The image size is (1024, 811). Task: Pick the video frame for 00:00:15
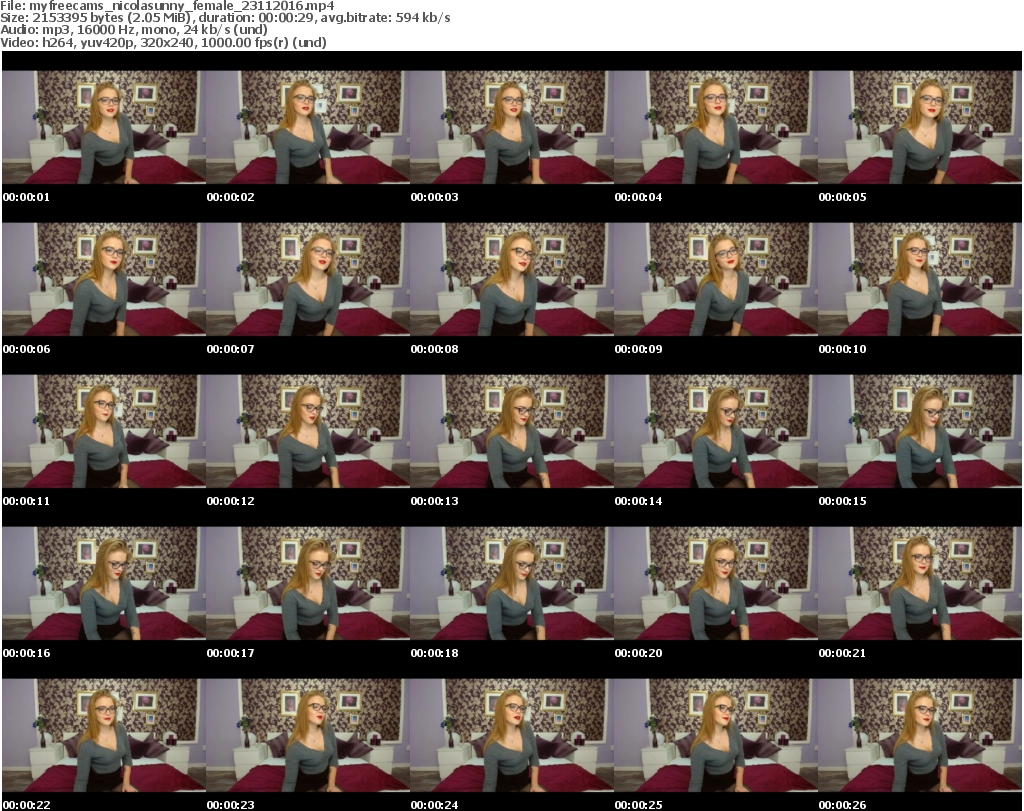920,431
